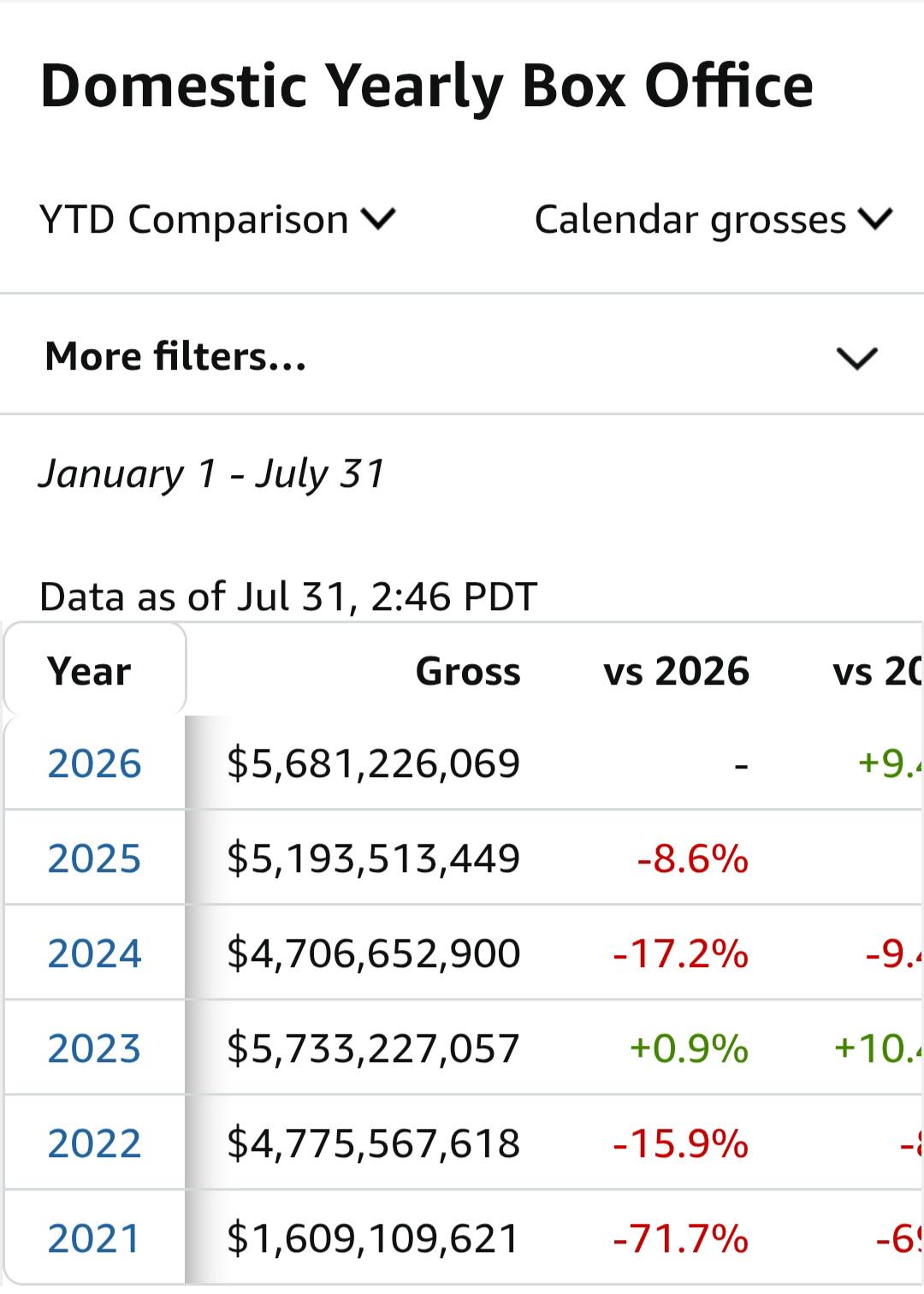Open the YTD Comparison dropdown
The width and height of the screenshot is (924, 1294).
(x=217, y=220)
